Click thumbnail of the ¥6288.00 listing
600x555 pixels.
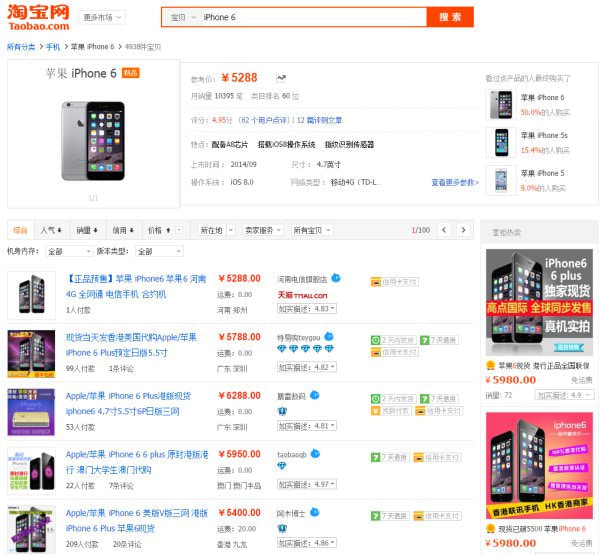(31, 412)
